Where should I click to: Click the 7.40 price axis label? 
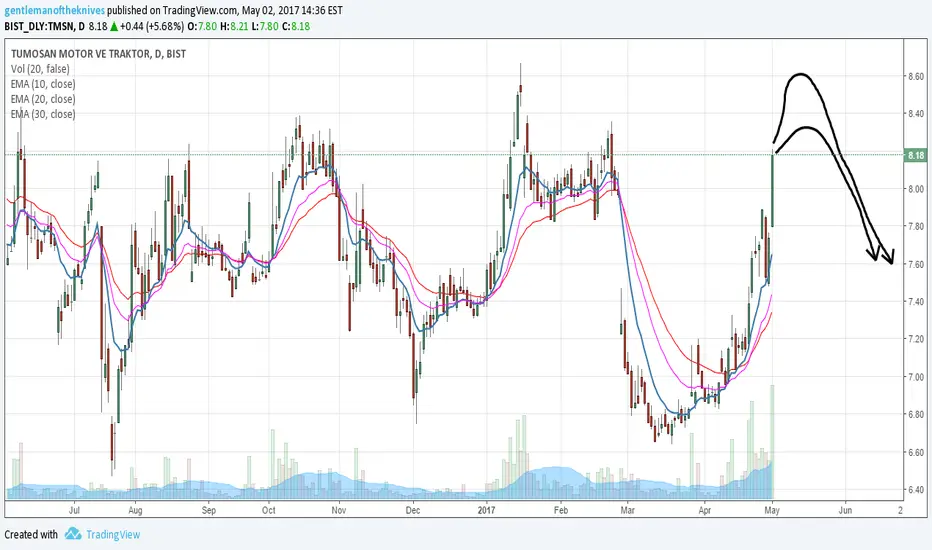click(x=915, y=301)
